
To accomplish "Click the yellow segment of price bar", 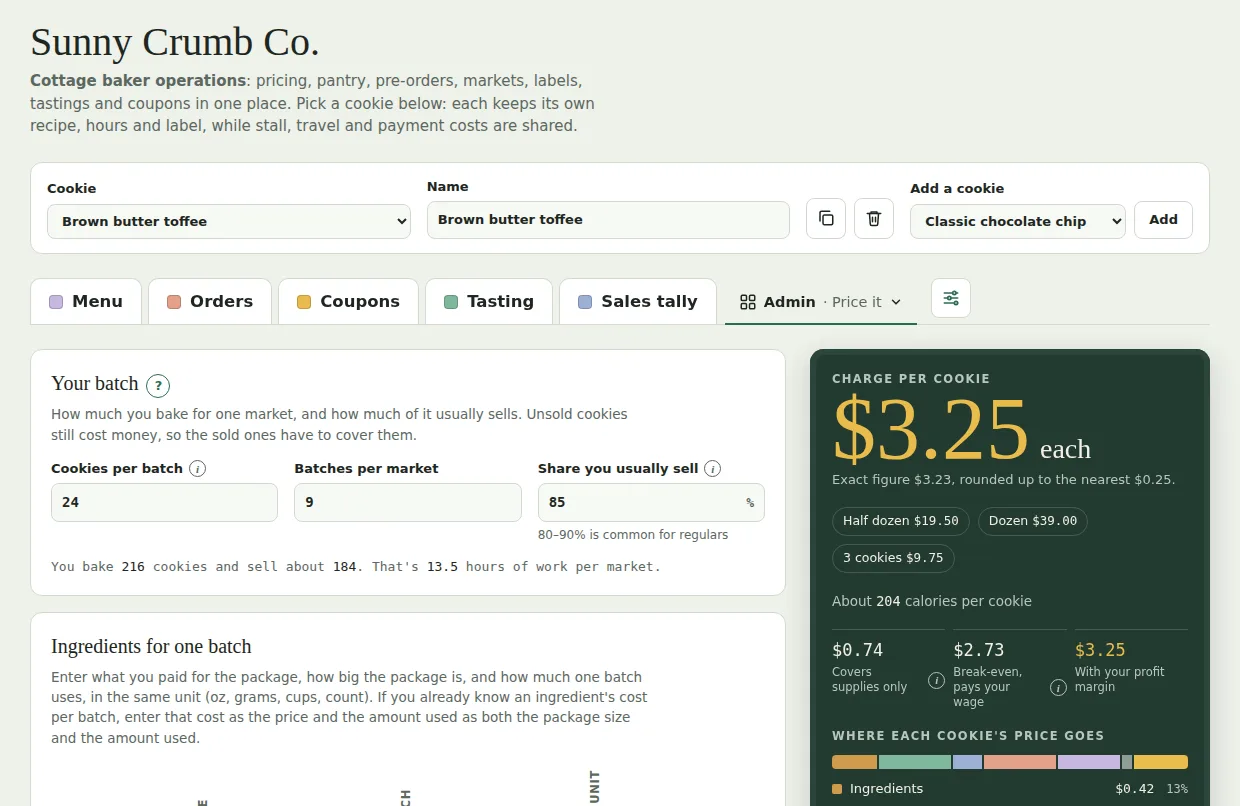I will [1161, 762].
